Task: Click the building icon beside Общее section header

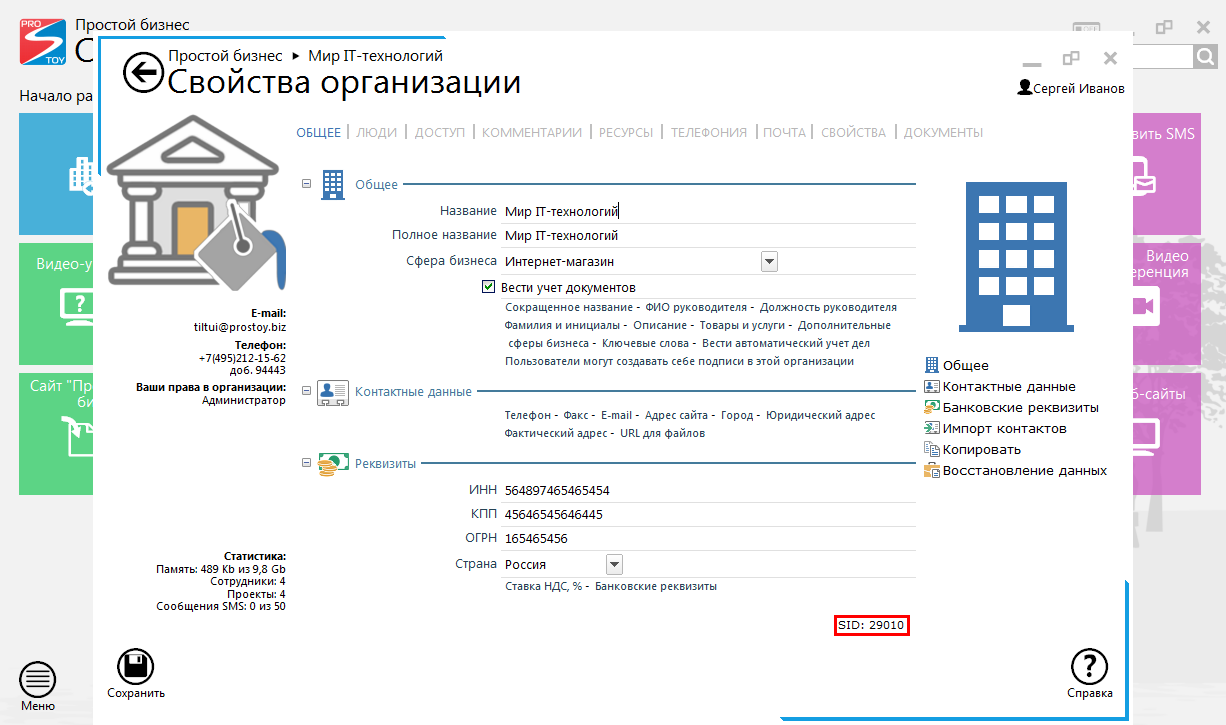Action: point(333,184)
